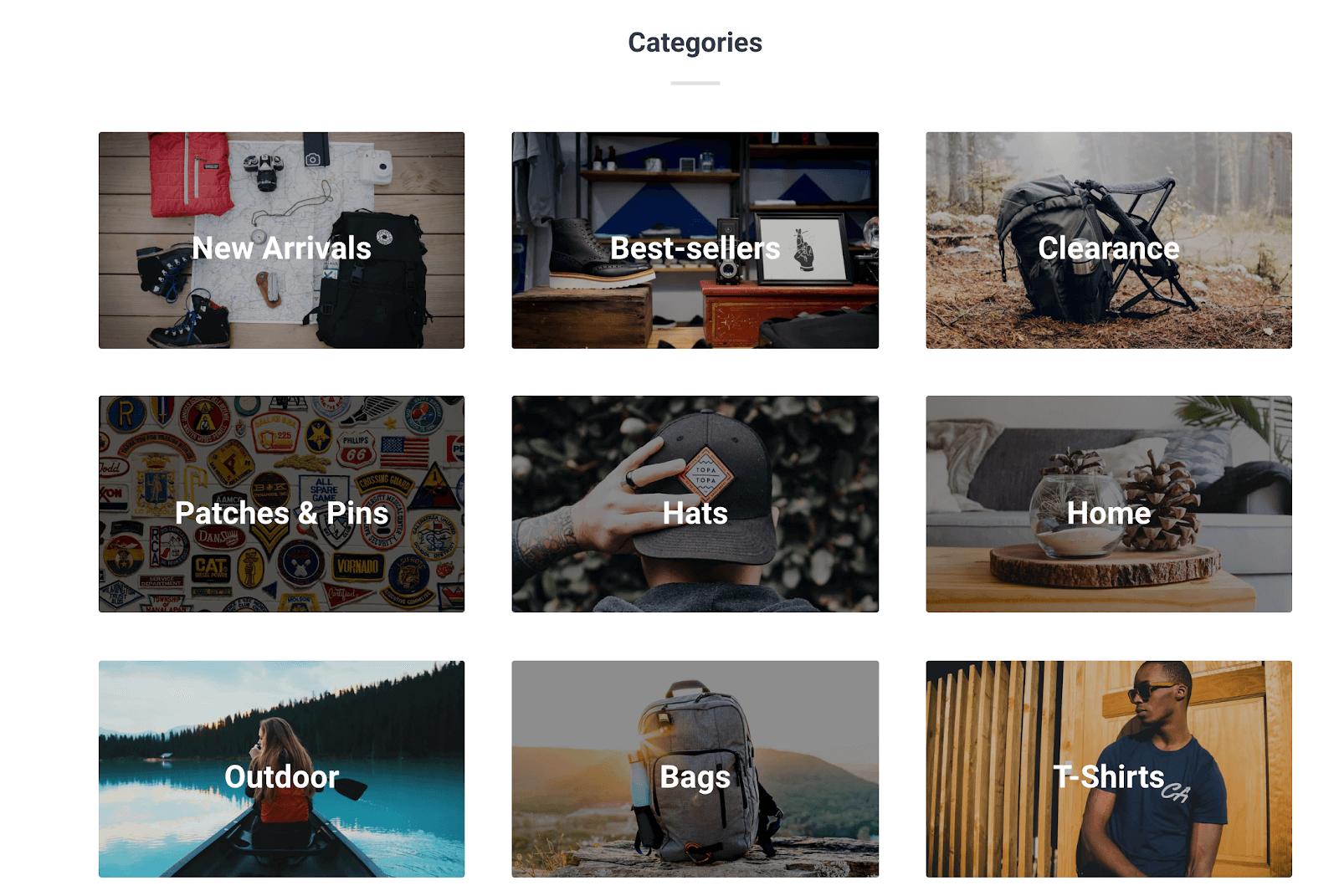Image resolution: width=1339 pixels, height=896 pixels.
Task: Click the Phillips 66 patch in the collage
Action: tap(357, 449)
